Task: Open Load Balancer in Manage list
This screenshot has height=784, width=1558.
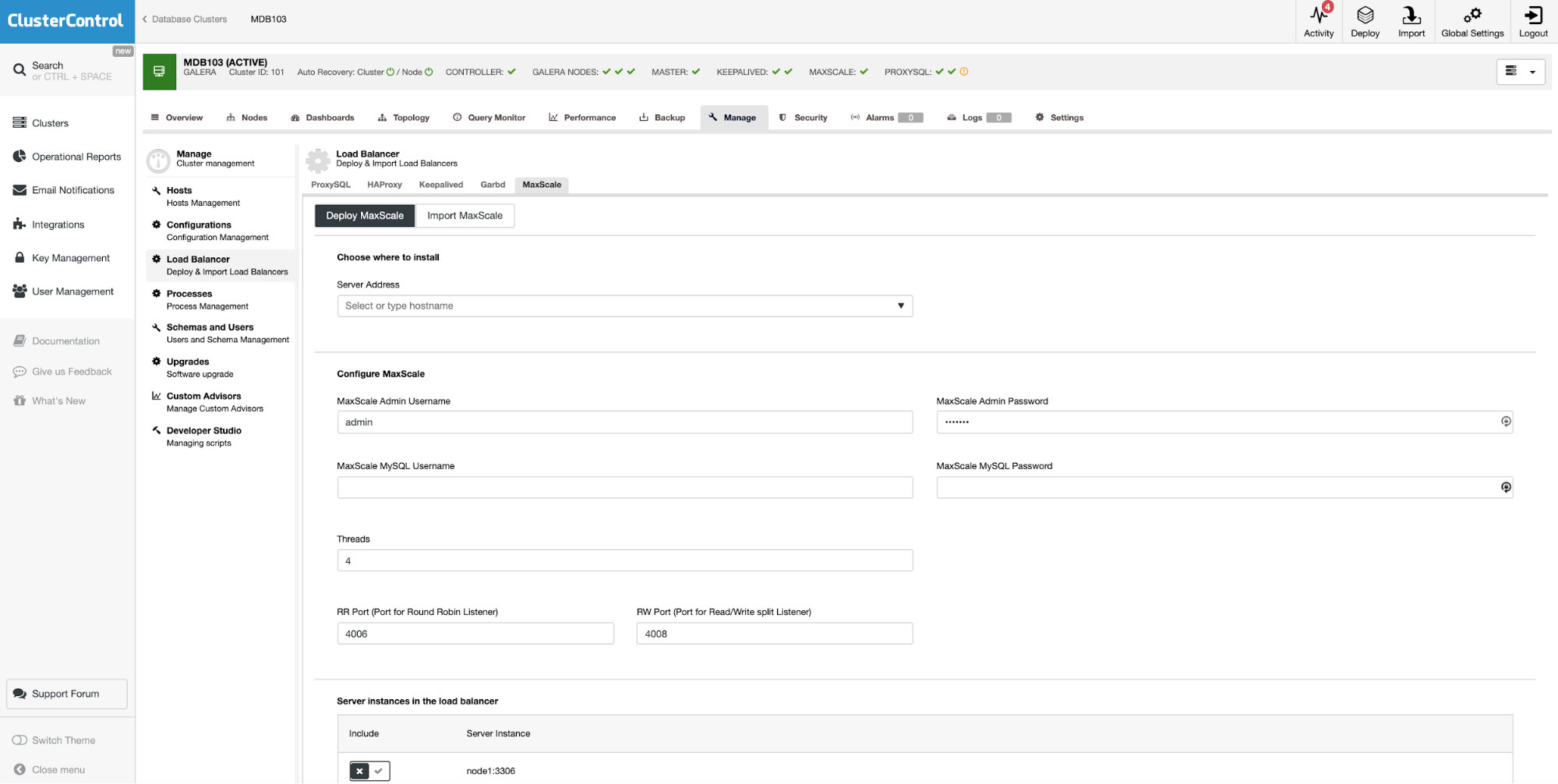Action: [220, 265]
